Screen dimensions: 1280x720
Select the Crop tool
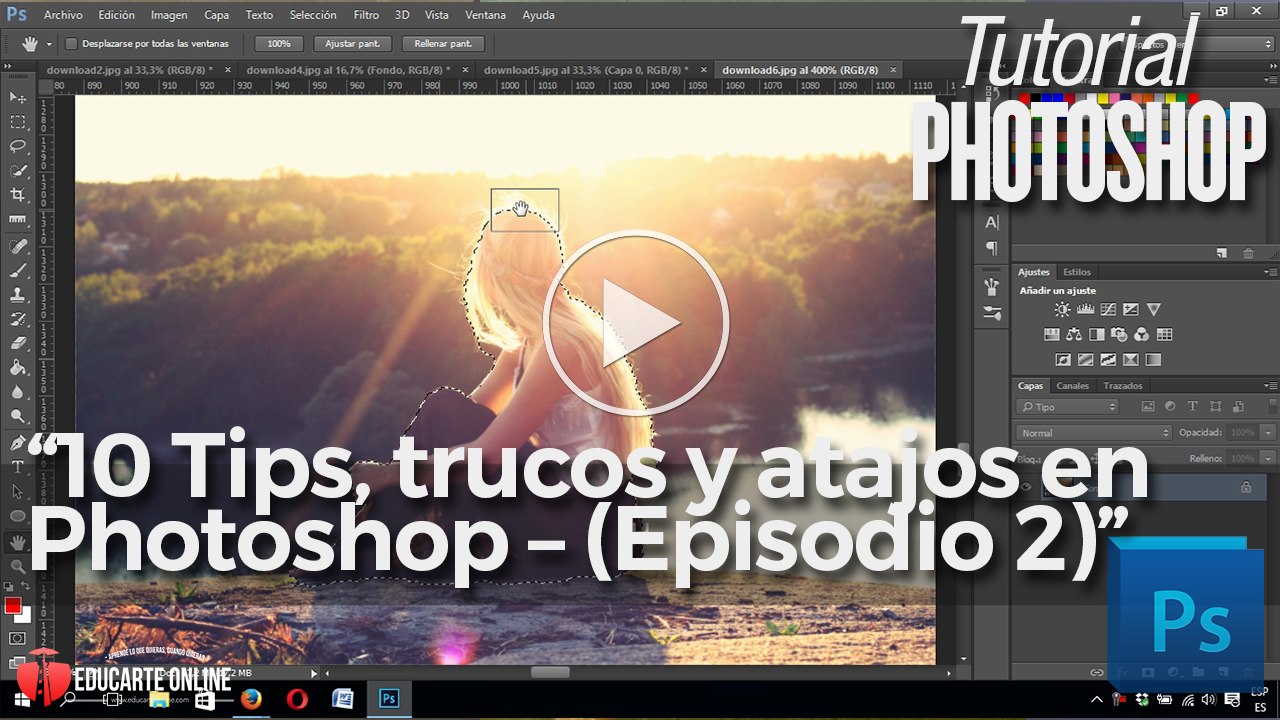click(x=18, y=195)
